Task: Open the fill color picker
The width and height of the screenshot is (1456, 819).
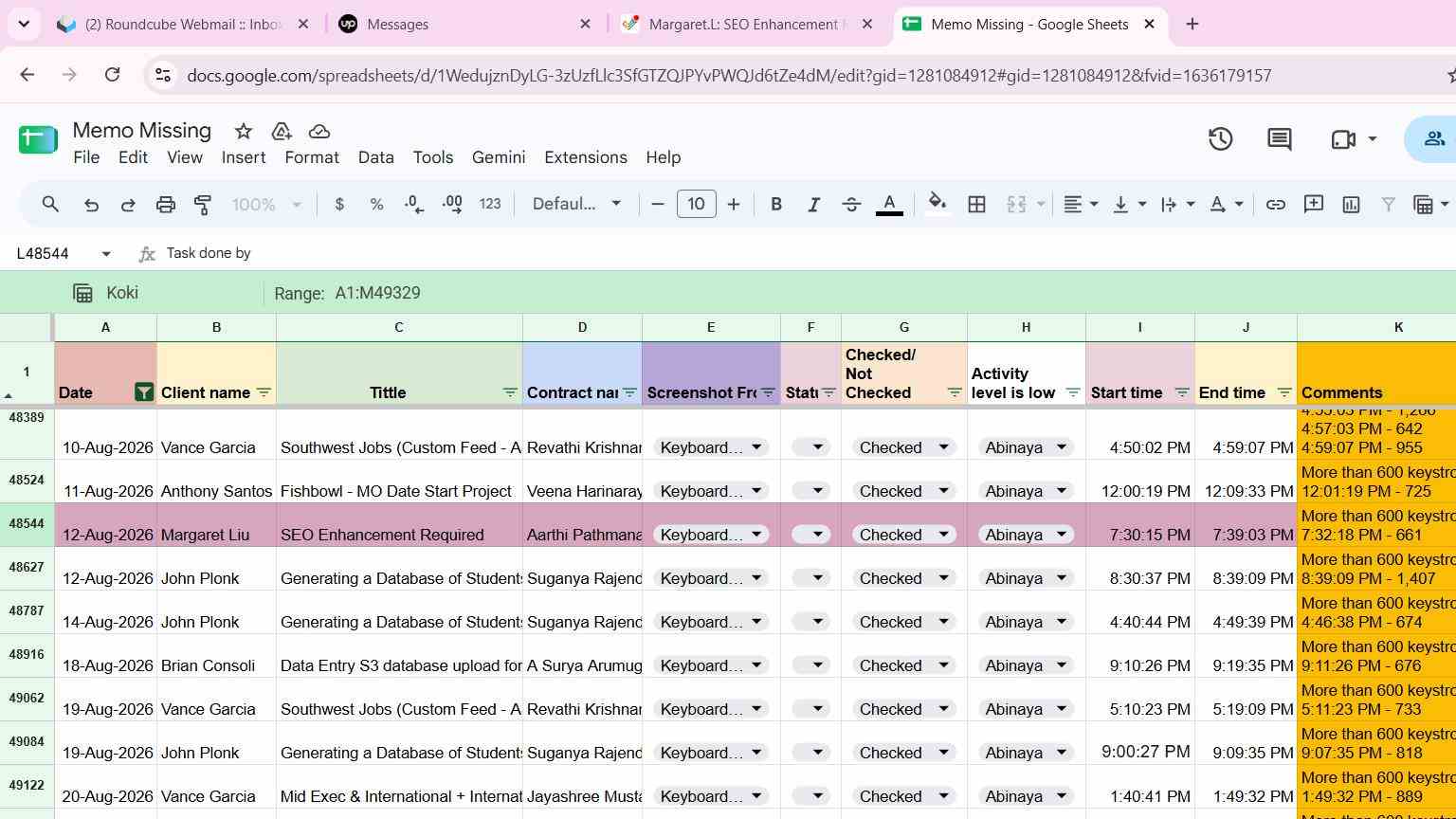Action: pos(937,204)
